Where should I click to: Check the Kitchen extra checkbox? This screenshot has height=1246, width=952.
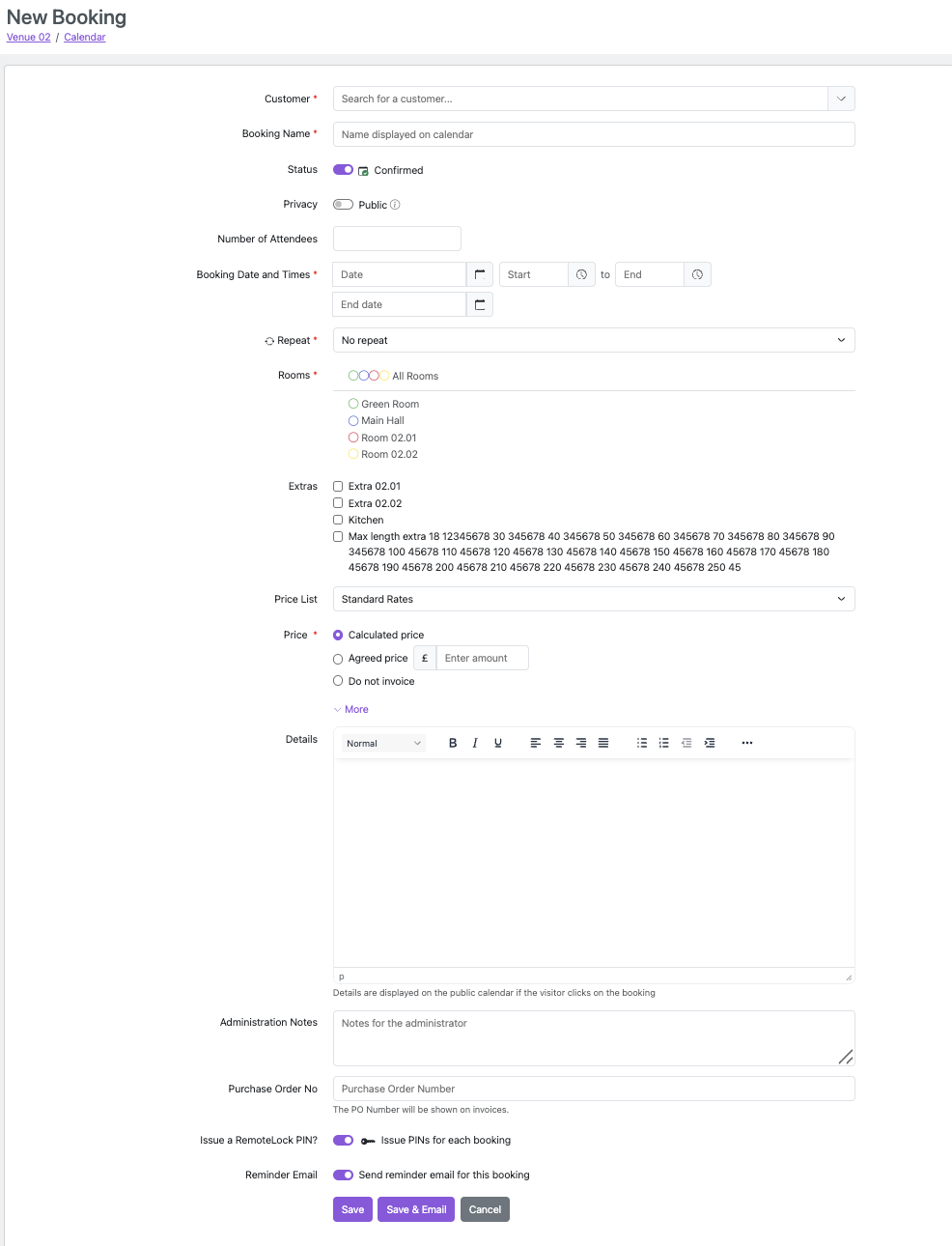point(338,520)
